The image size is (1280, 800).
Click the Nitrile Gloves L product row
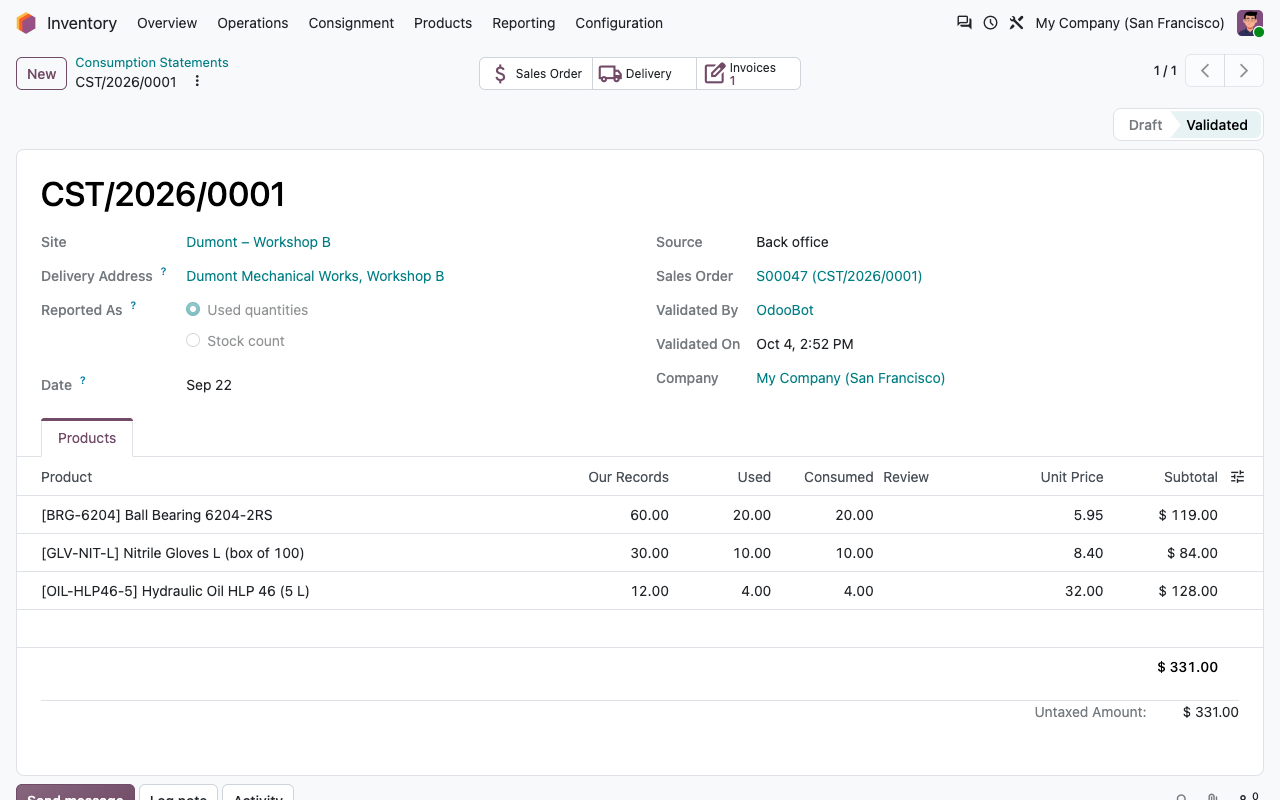pyautogui.click(x=640, y=553)
